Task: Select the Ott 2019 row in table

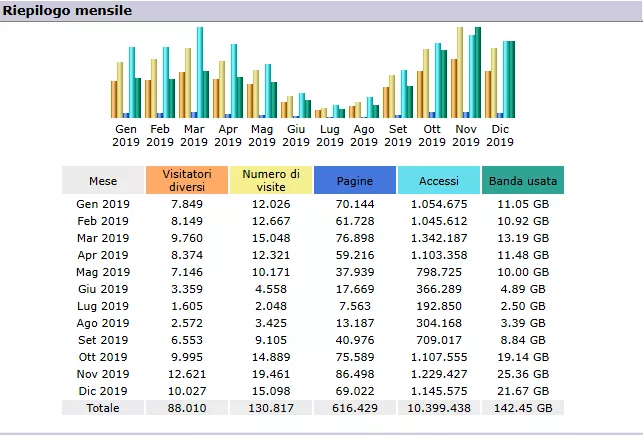Action: tap(103, 357)
